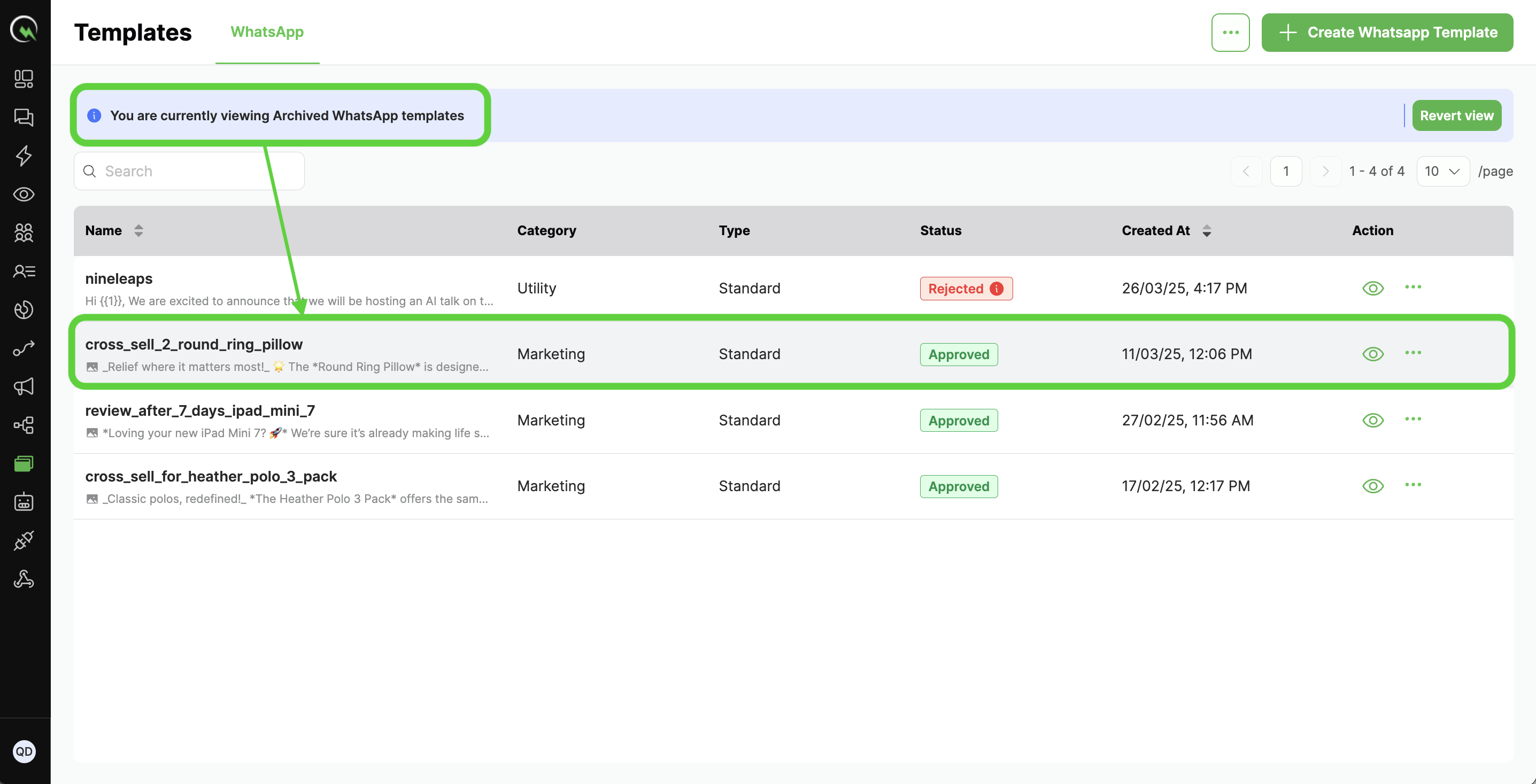
Task: Click the Revert view button
Action: click(x=1456, y=115)
